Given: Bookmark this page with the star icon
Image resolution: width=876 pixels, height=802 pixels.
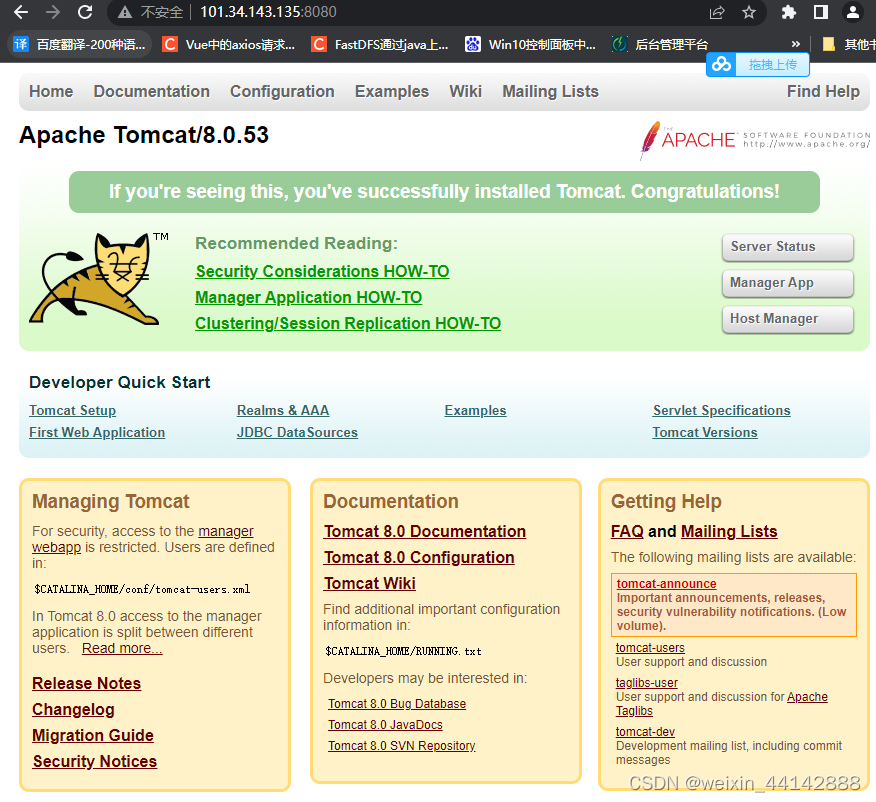Looking at the screenshot, I should click(749, 12).
